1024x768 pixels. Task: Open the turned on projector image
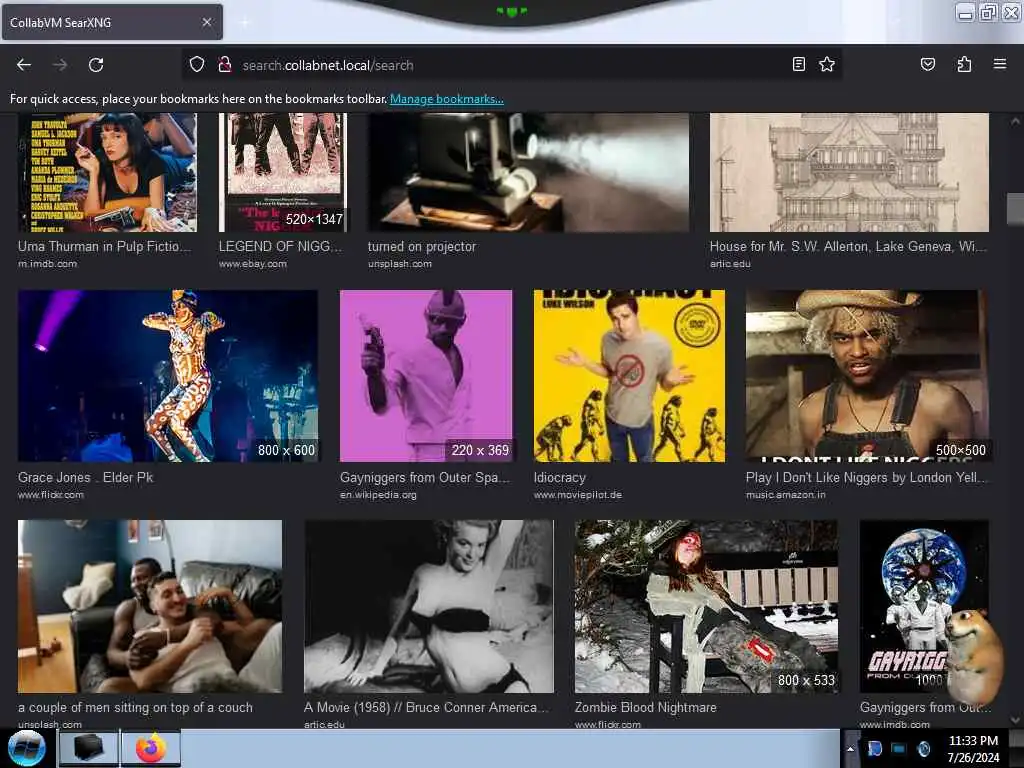coord(528,172)
